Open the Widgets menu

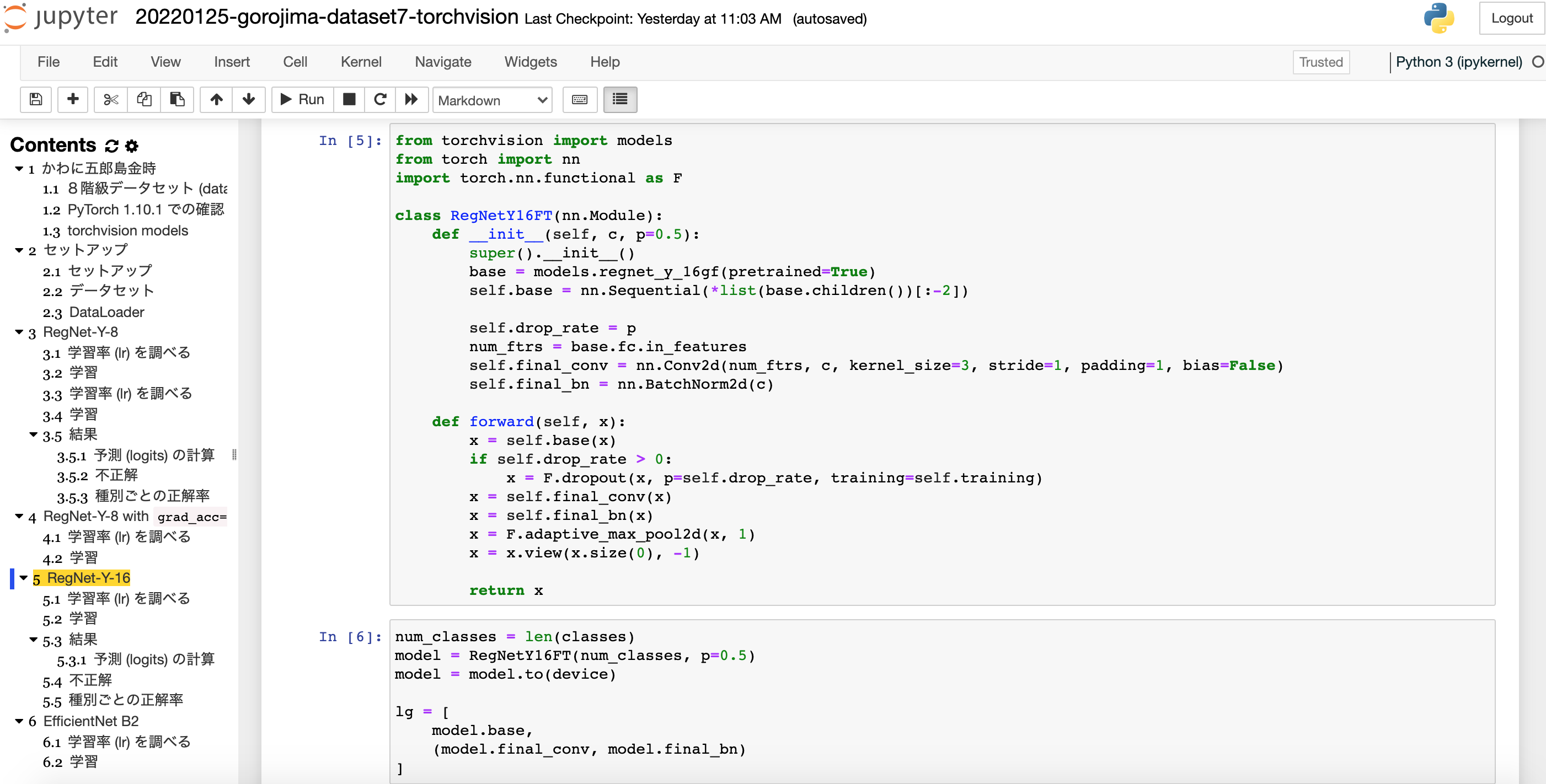(531, 62)
